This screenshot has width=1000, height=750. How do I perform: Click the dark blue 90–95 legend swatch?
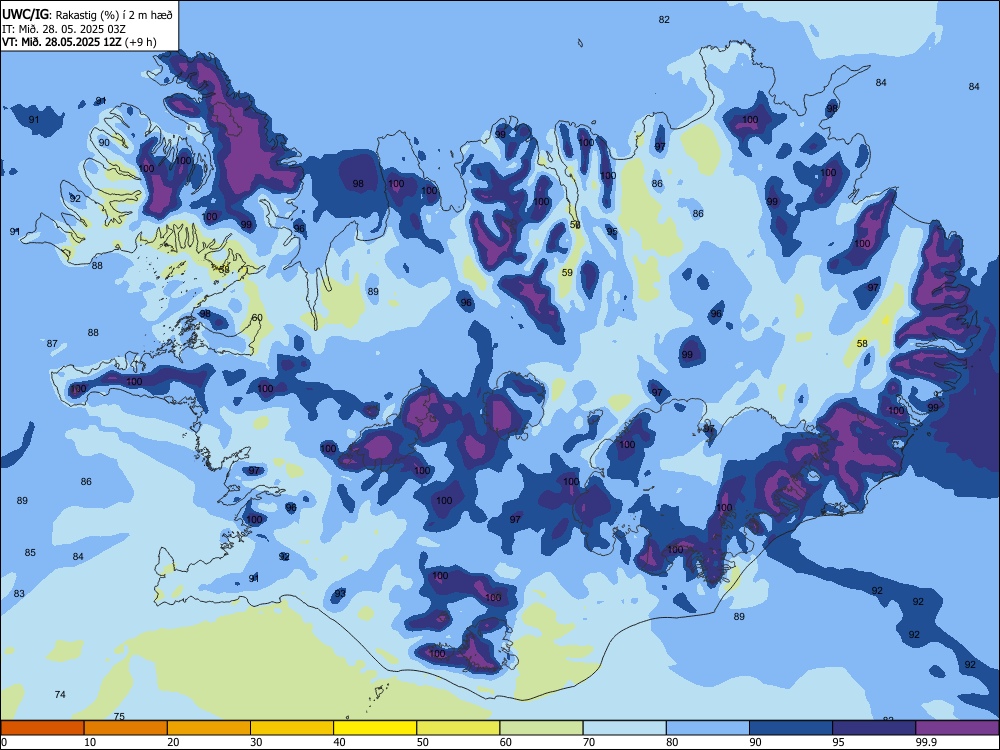tap(791, 728)
